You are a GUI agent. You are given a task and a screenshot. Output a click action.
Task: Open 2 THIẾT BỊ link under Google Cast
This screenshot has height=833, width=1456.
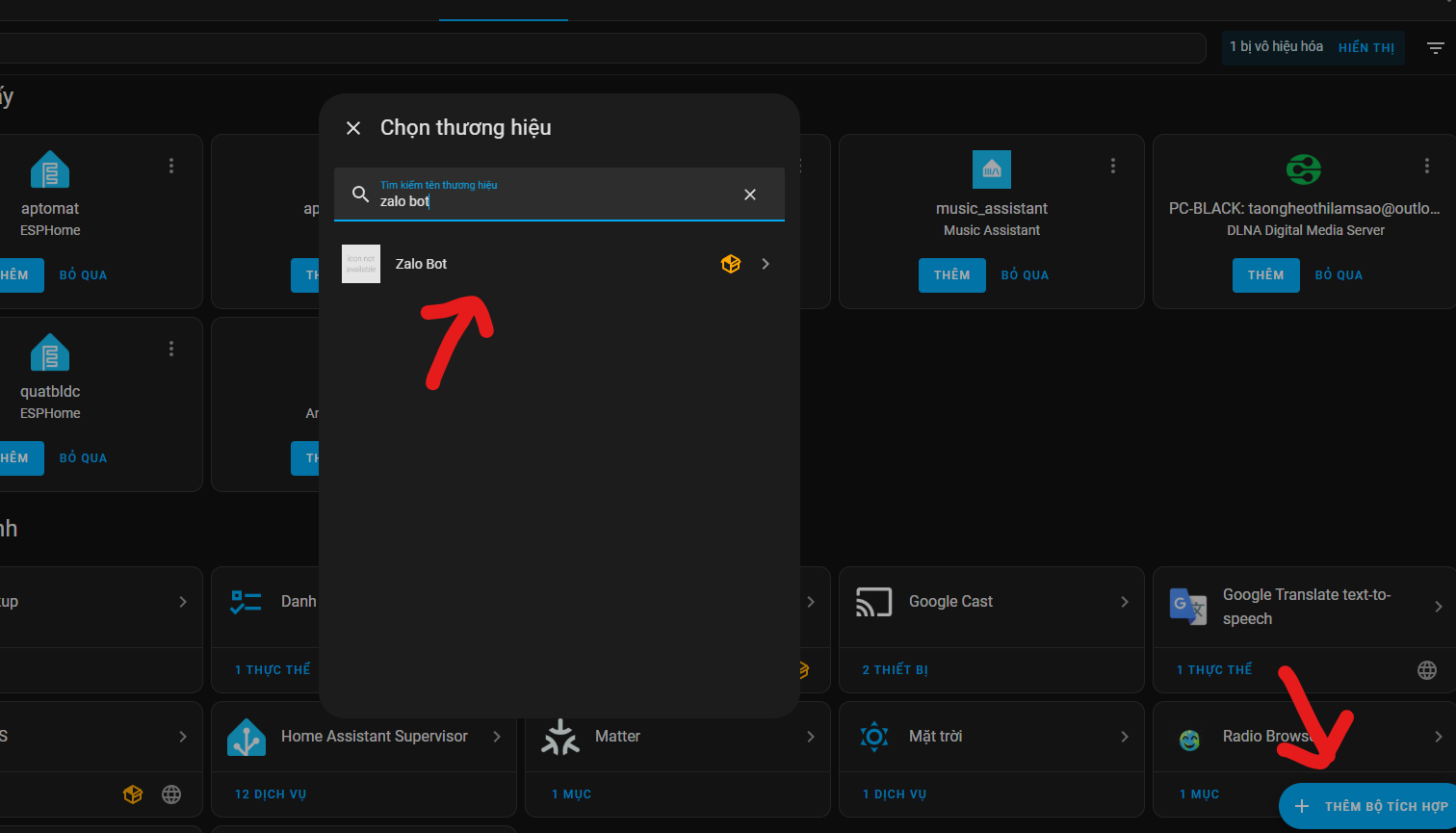895,669
